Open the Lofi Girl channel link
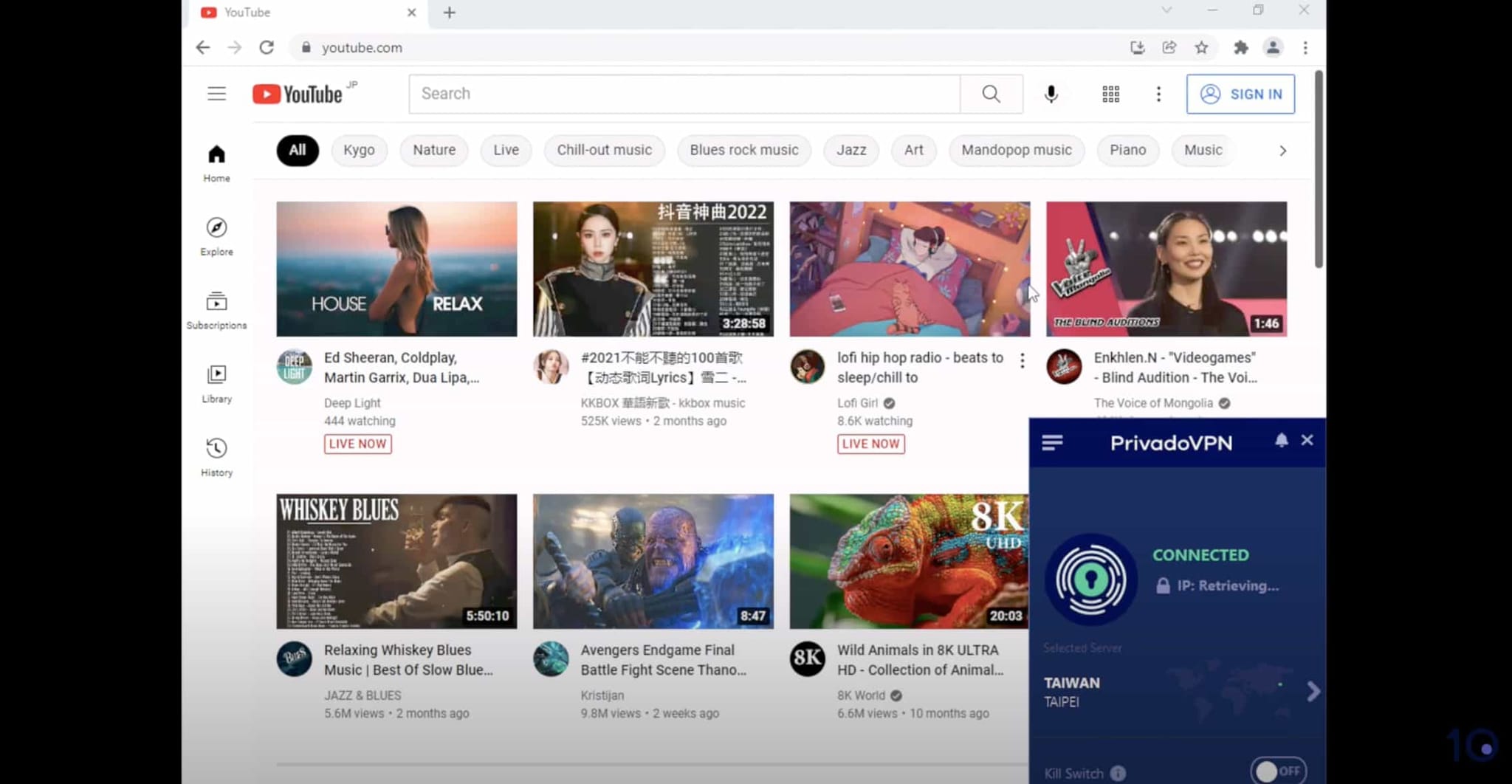The image size is (1512, 784). [x=857, y=403]
